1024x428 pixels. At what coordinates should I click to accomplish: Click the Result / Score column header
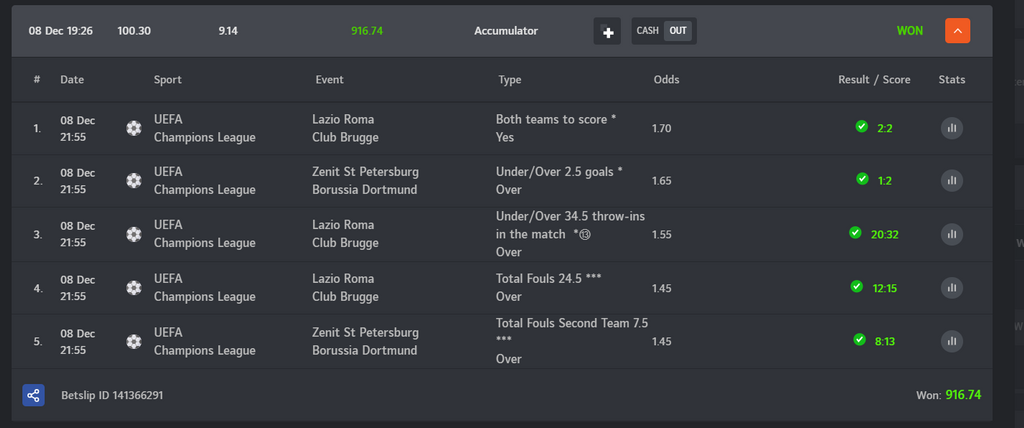click(x=874, y=80)
